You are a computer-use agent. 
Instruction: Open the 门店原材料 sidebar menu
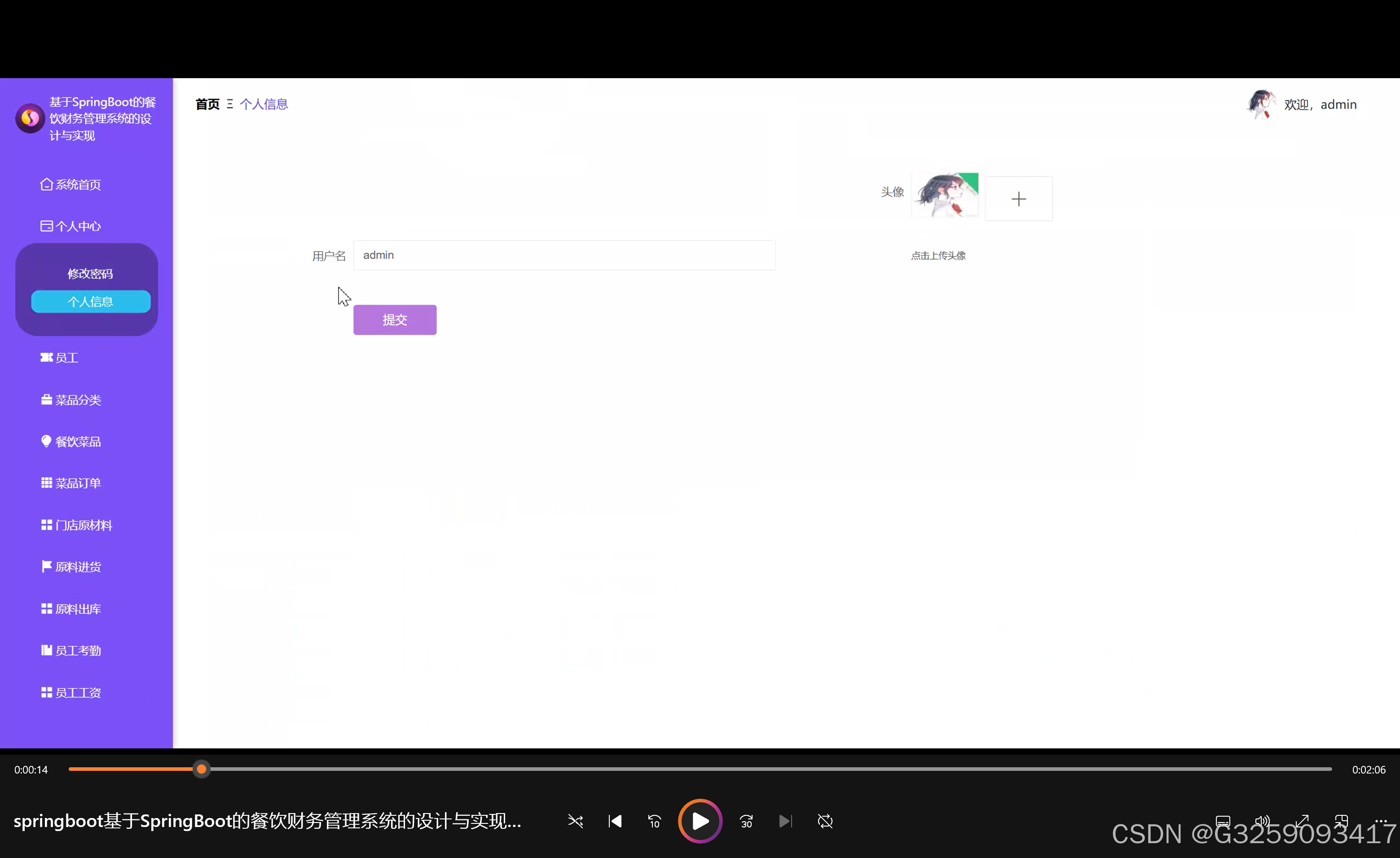point(76,525)
